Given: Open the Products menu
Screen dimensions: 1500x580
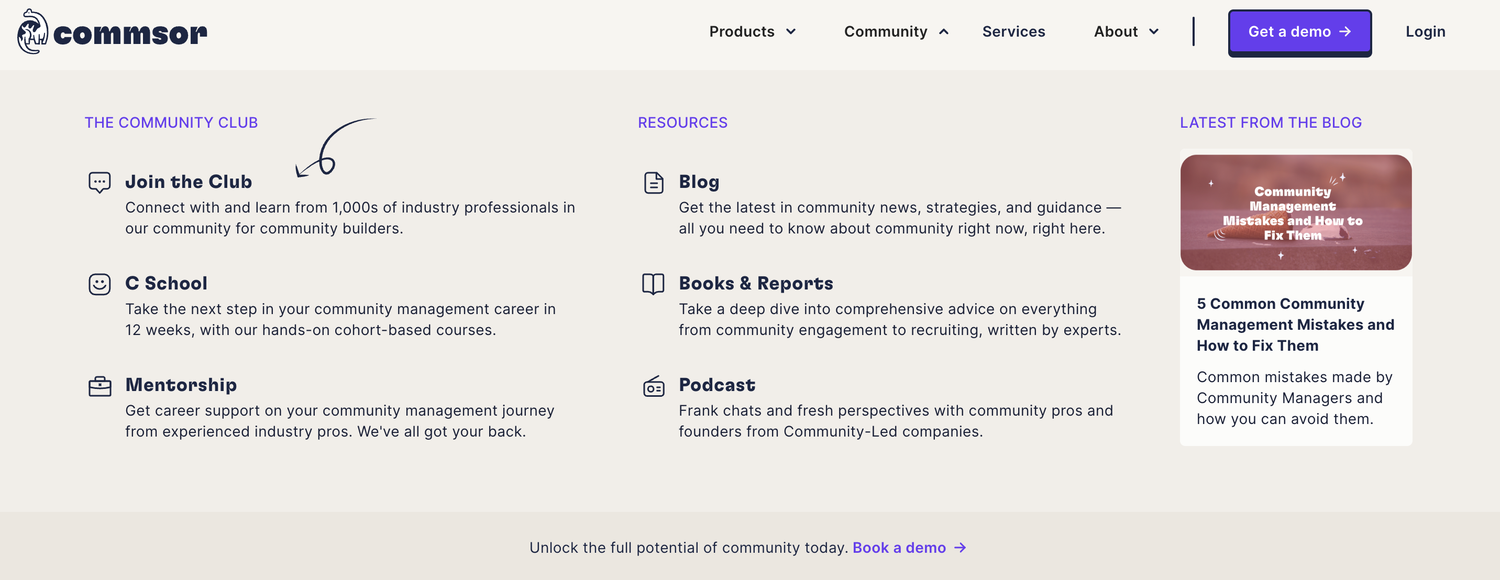Looking at the screenshot, I should point(742,32).
